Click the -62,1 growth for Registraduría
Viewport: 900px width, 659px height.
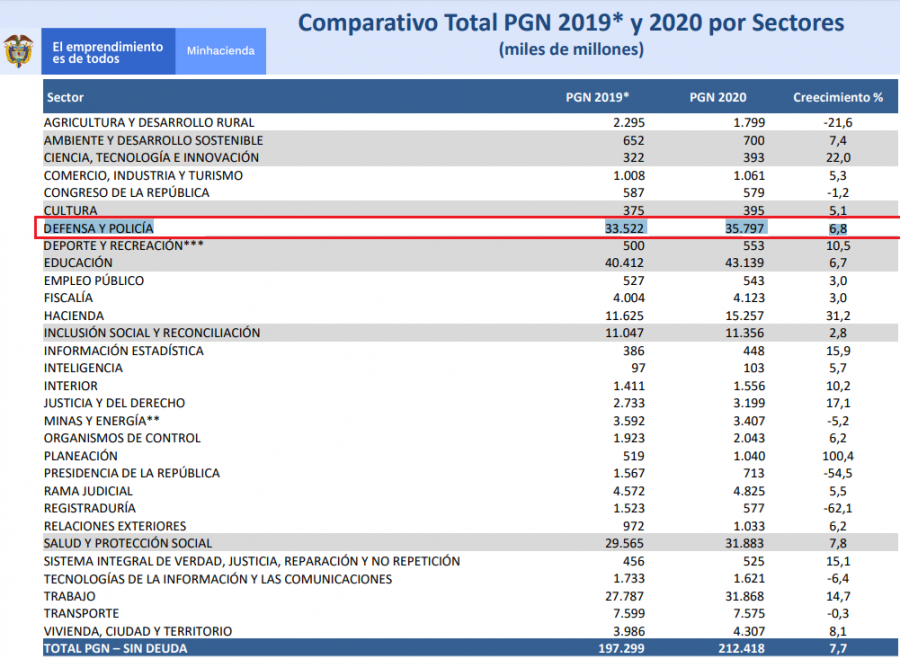click(839, 508)
